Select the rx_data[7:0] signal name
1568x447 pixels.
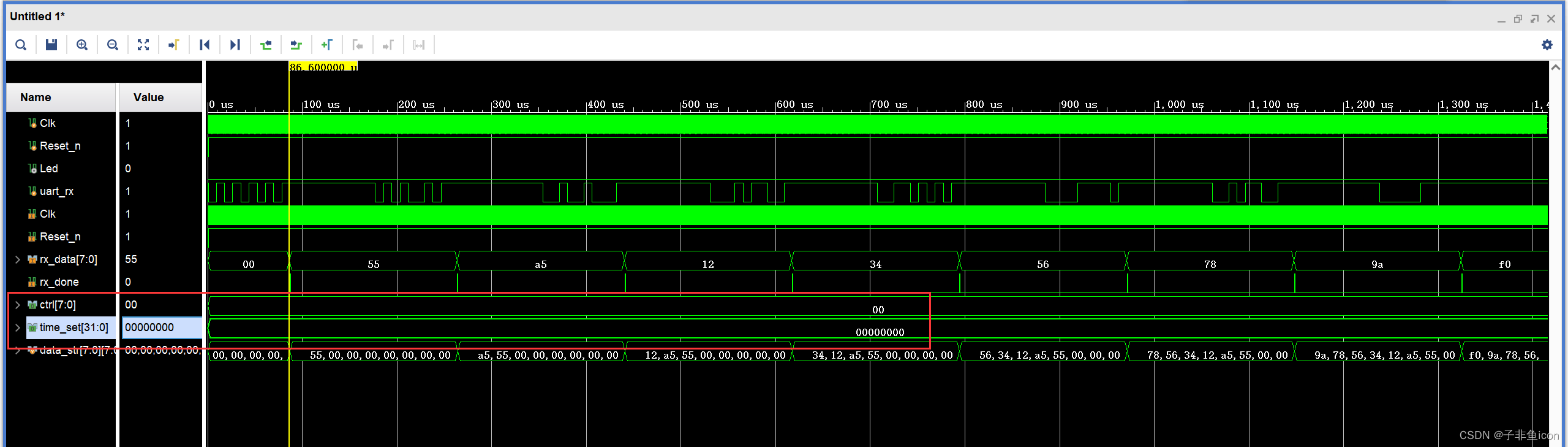[x=68, y=259]
